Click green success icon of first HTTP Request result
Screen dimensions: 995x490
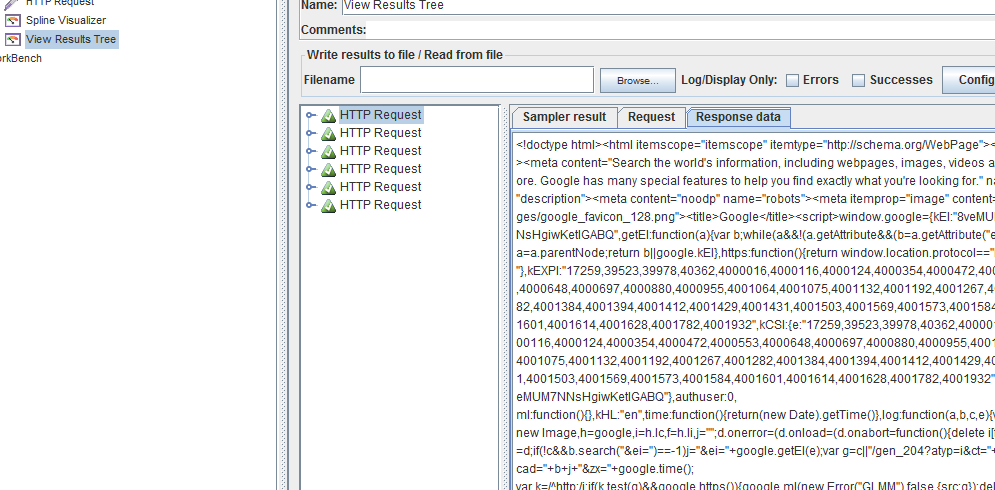(x=328, y=116)
